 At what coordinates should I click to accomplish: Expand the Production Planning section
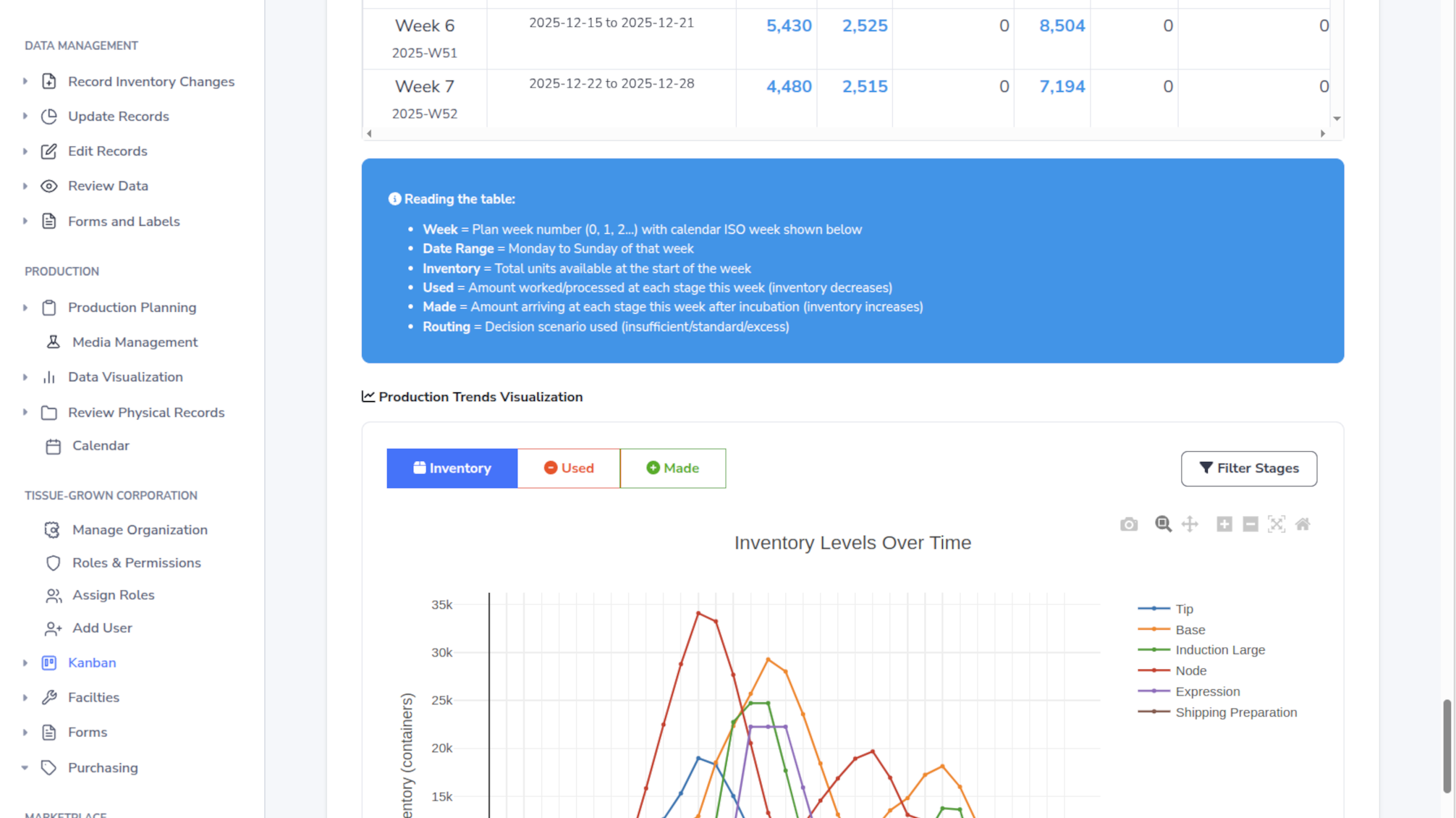click(26, 307)
